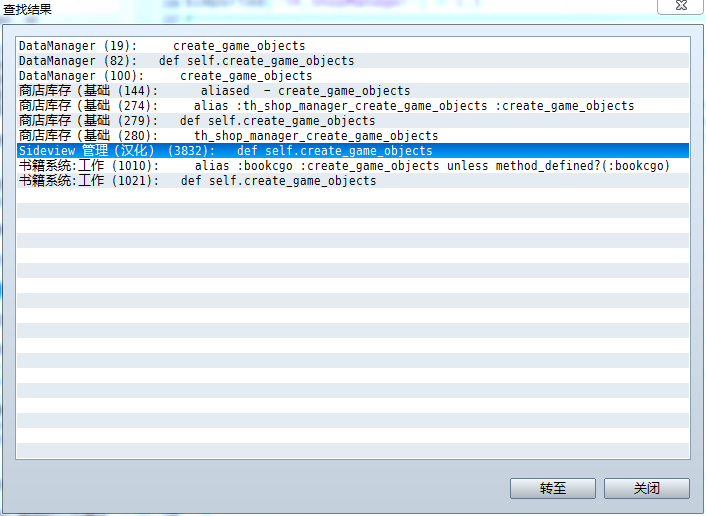
Task: Click the 转至 button
Action: click(x=552, y=488)
